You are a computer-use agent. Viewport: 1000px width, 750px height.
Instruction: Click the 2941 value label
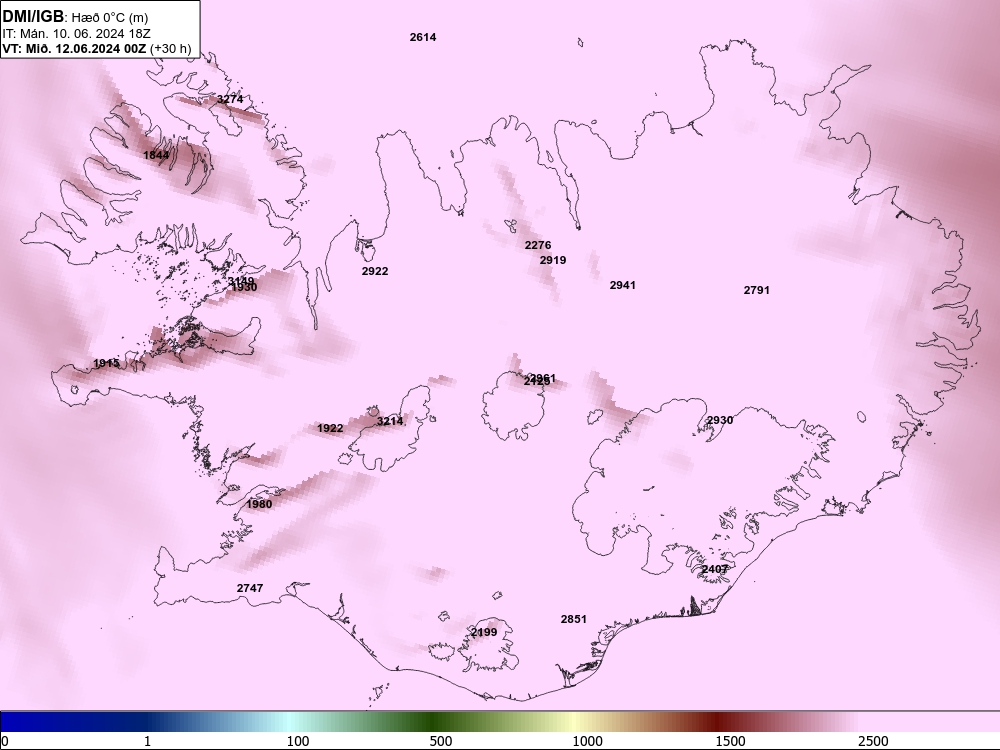tap(622, 285)
